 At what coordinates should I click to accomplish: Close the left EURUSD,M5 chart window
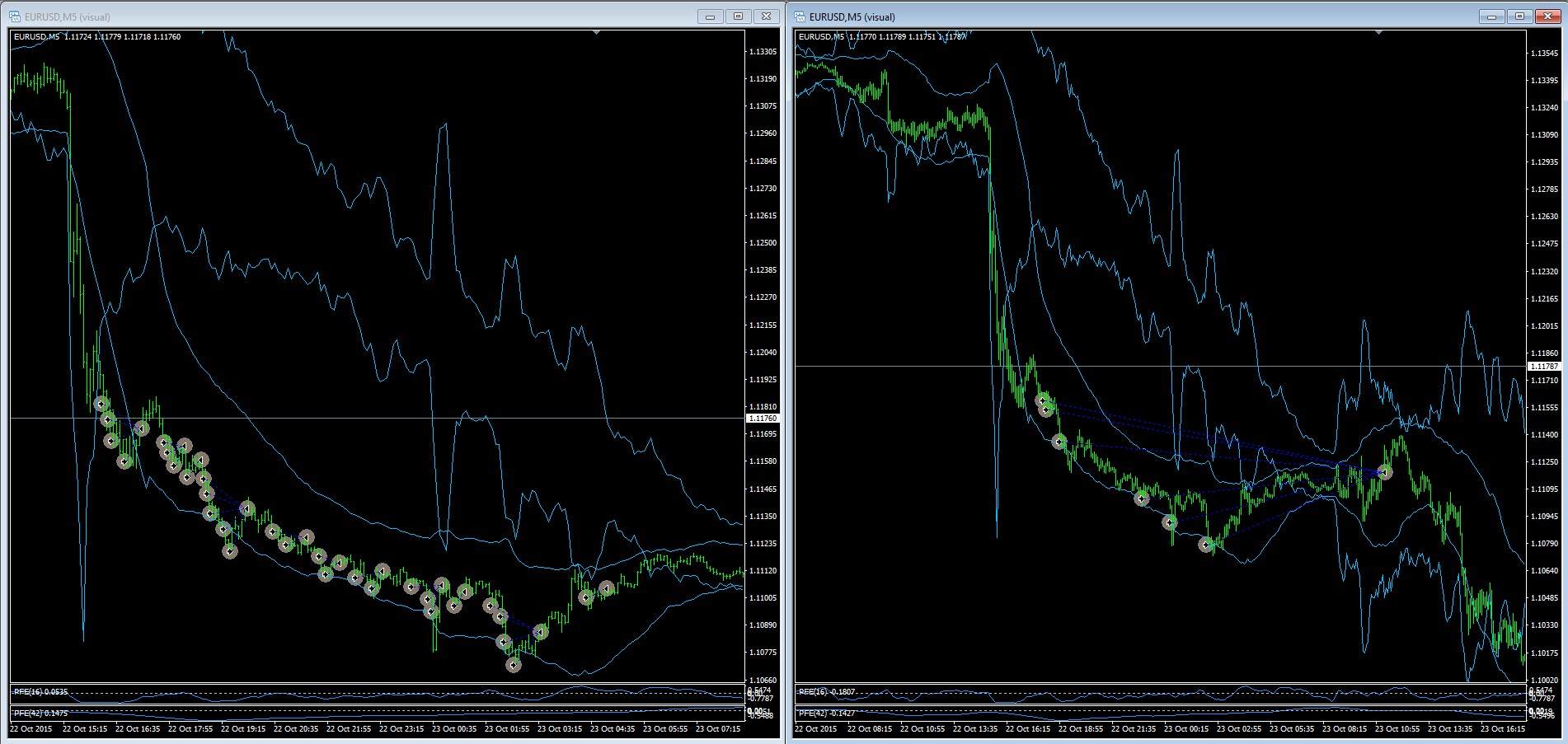pyautogui.click(x=767, y=16)
